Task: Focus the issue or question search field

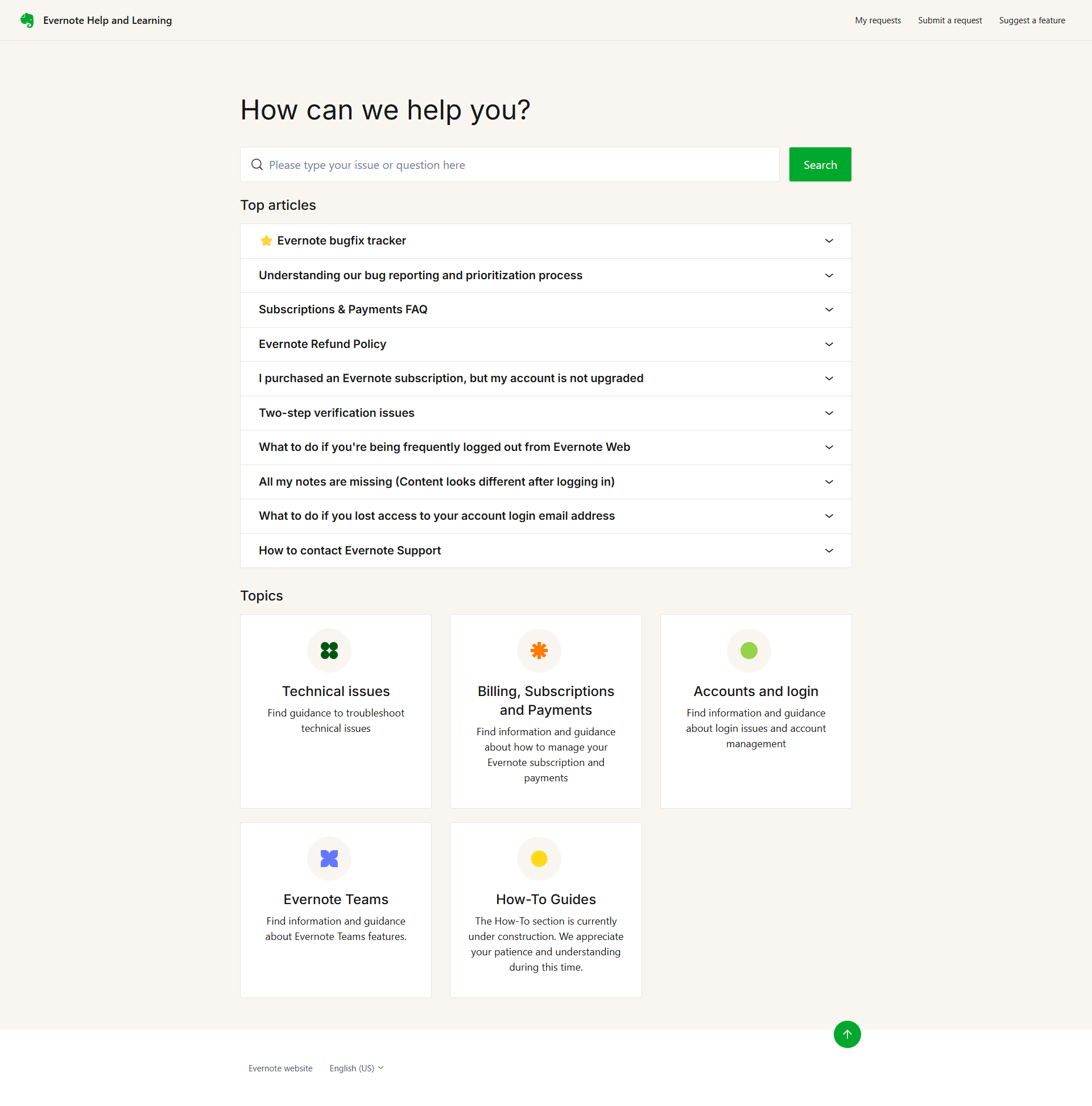Action: click(x=510, y=165)
